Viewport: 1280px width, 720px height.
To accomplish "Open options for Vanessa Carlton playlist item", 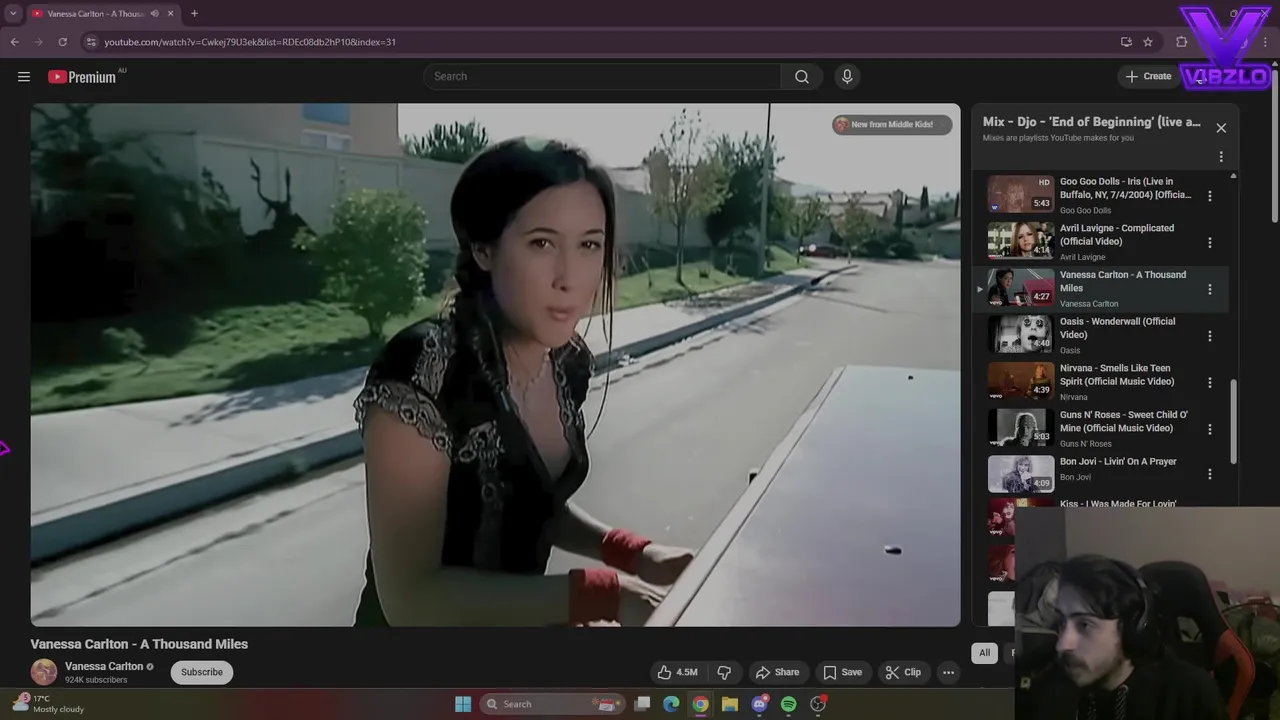I will pyautogui.click(x=1210, y=289).
